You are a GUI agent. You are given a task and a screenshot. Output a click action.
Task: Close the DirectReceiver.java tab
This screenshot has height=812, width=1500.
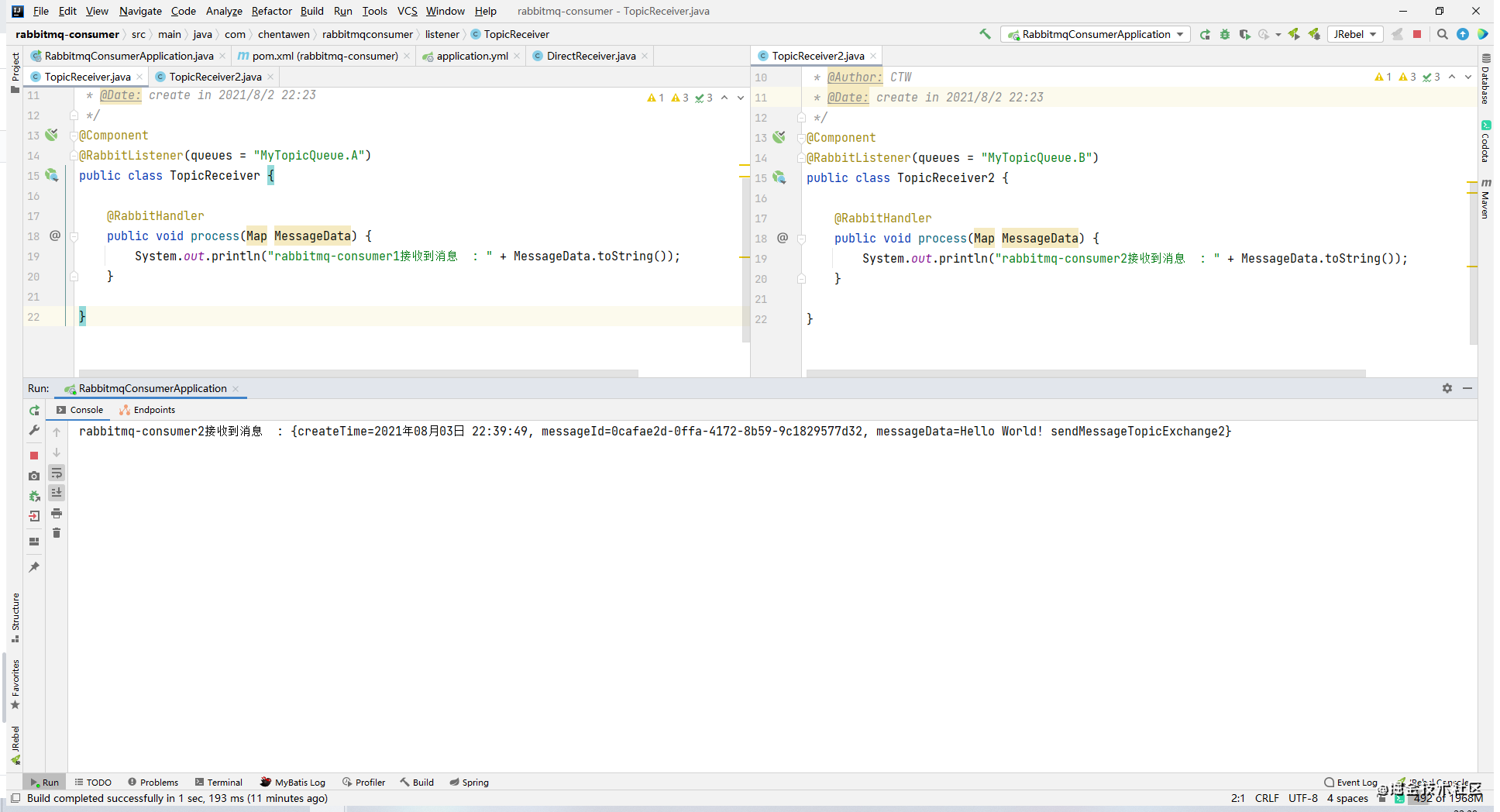645,56
